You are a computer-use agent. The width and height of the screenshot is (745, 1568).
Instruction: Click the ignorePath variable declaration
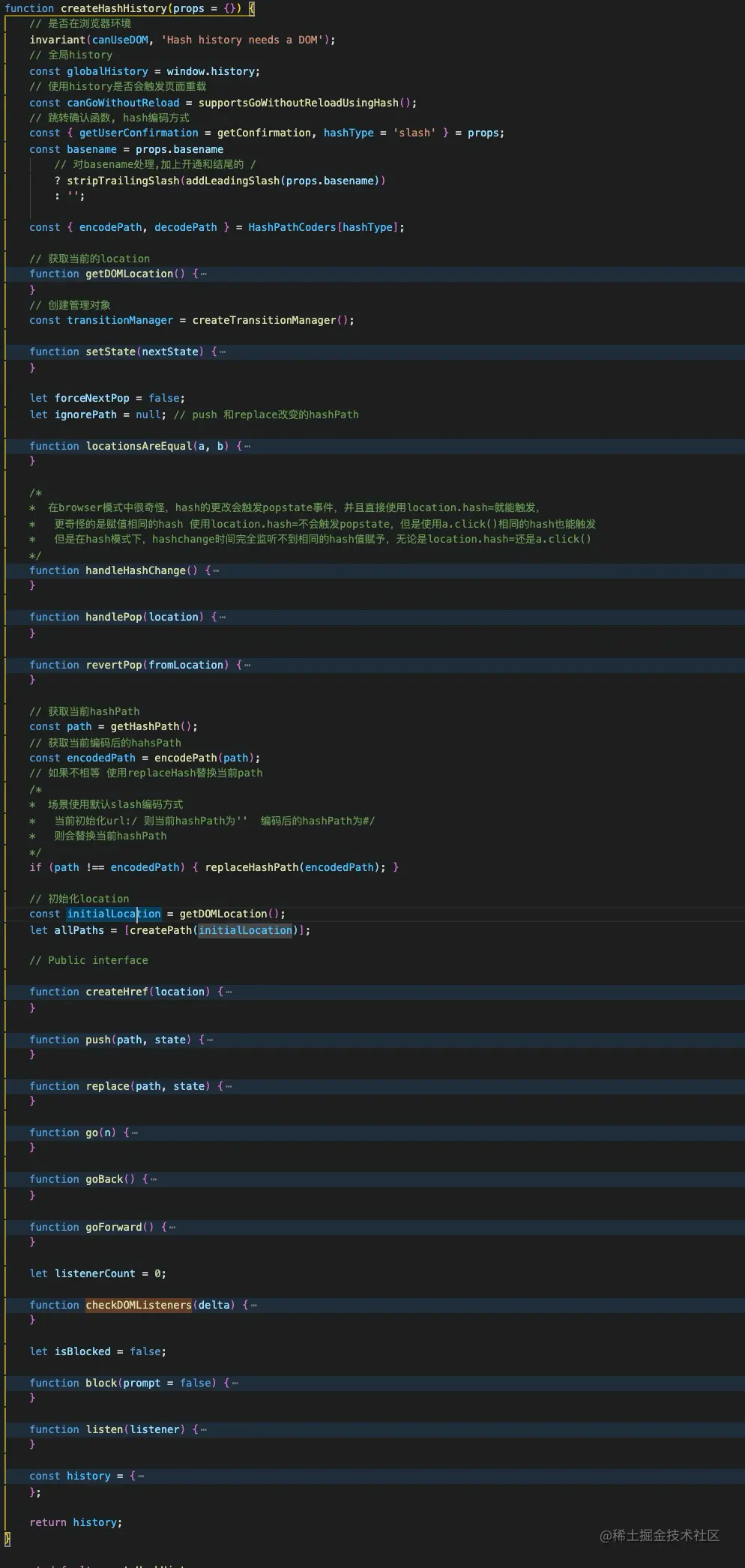[x=85, y=414]
